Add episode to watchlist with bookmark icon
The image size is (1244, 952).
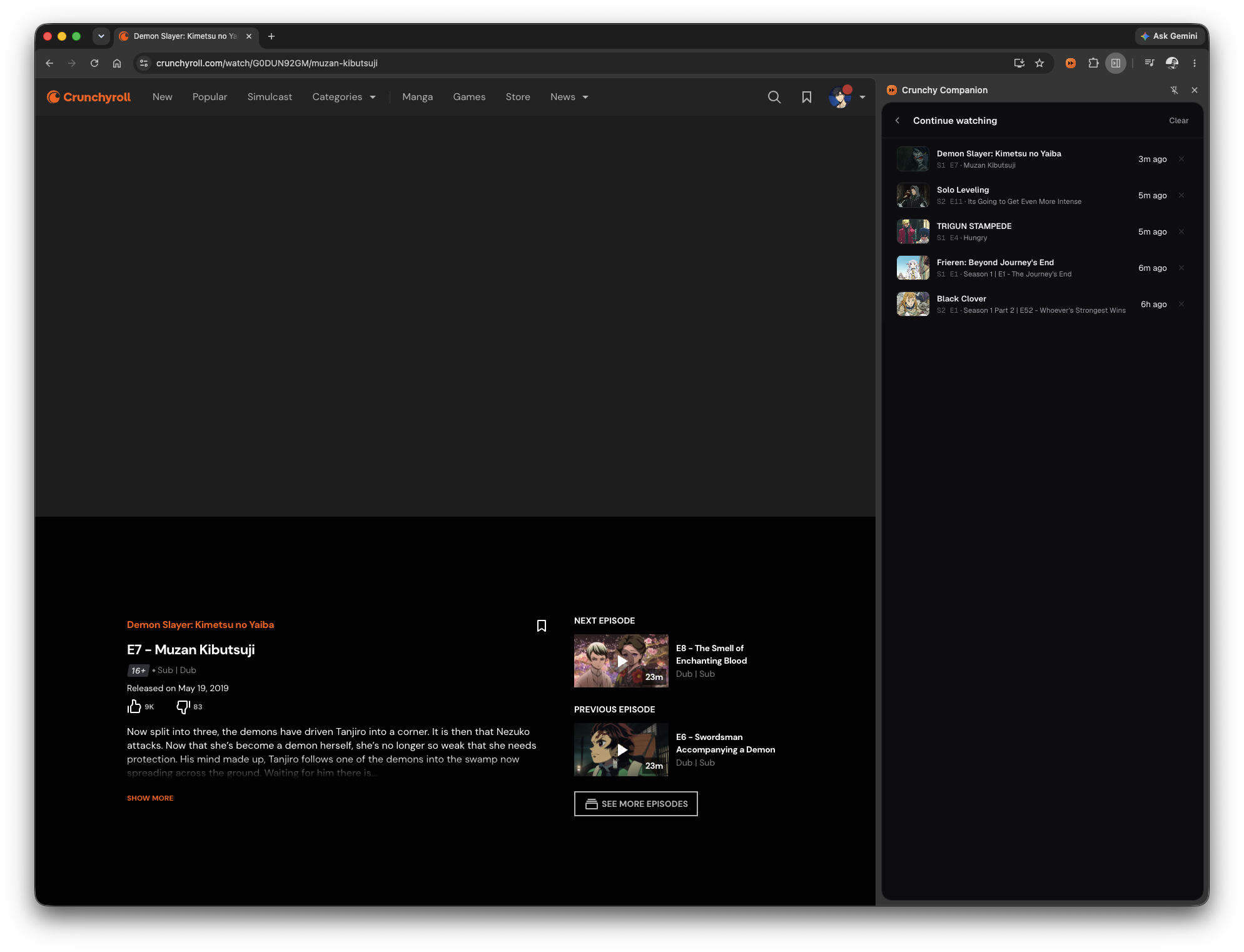[x=542, y=625]
